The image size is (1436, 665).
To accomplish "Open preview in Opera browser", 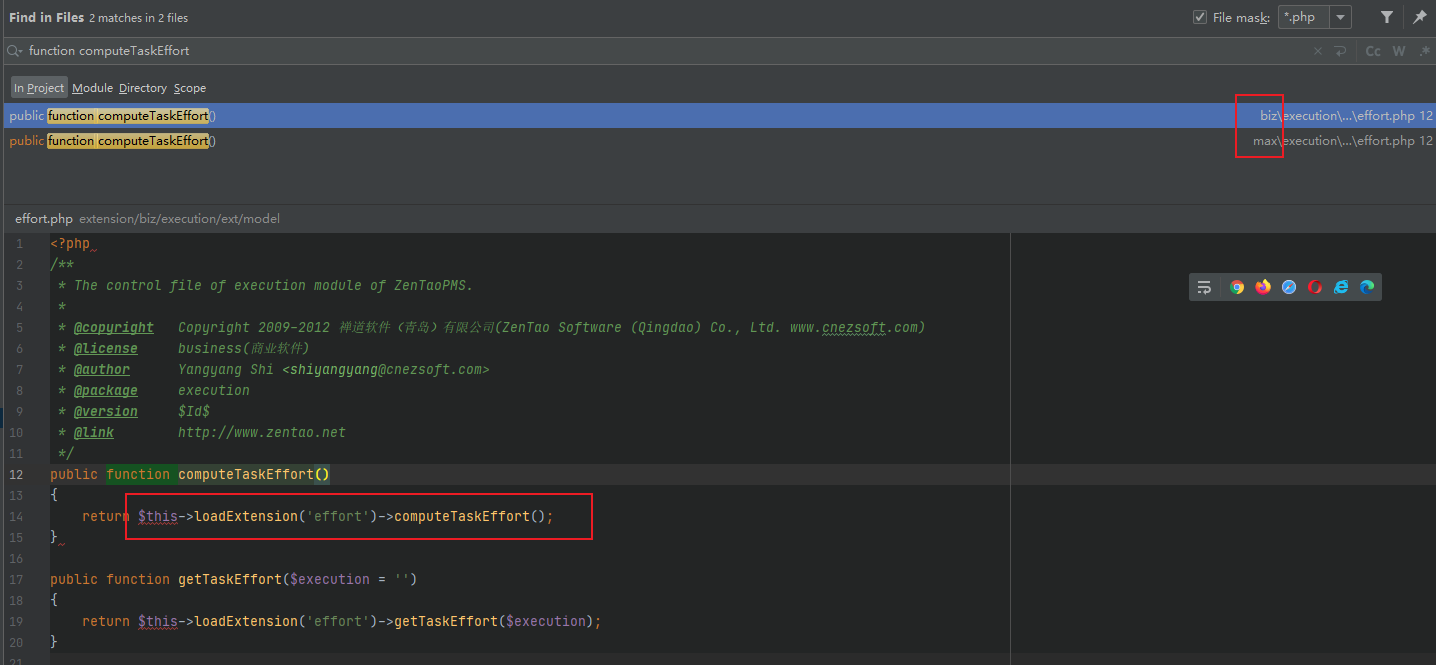I will click(1315, 287).
